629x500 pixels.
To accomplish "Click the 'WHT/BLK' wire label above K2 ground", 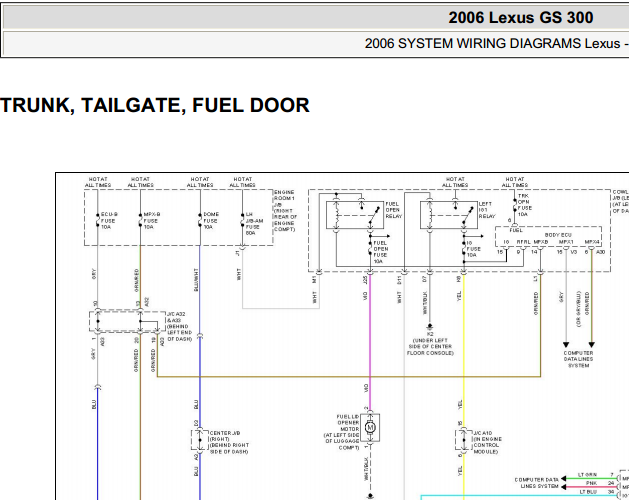I will point(425,303).
